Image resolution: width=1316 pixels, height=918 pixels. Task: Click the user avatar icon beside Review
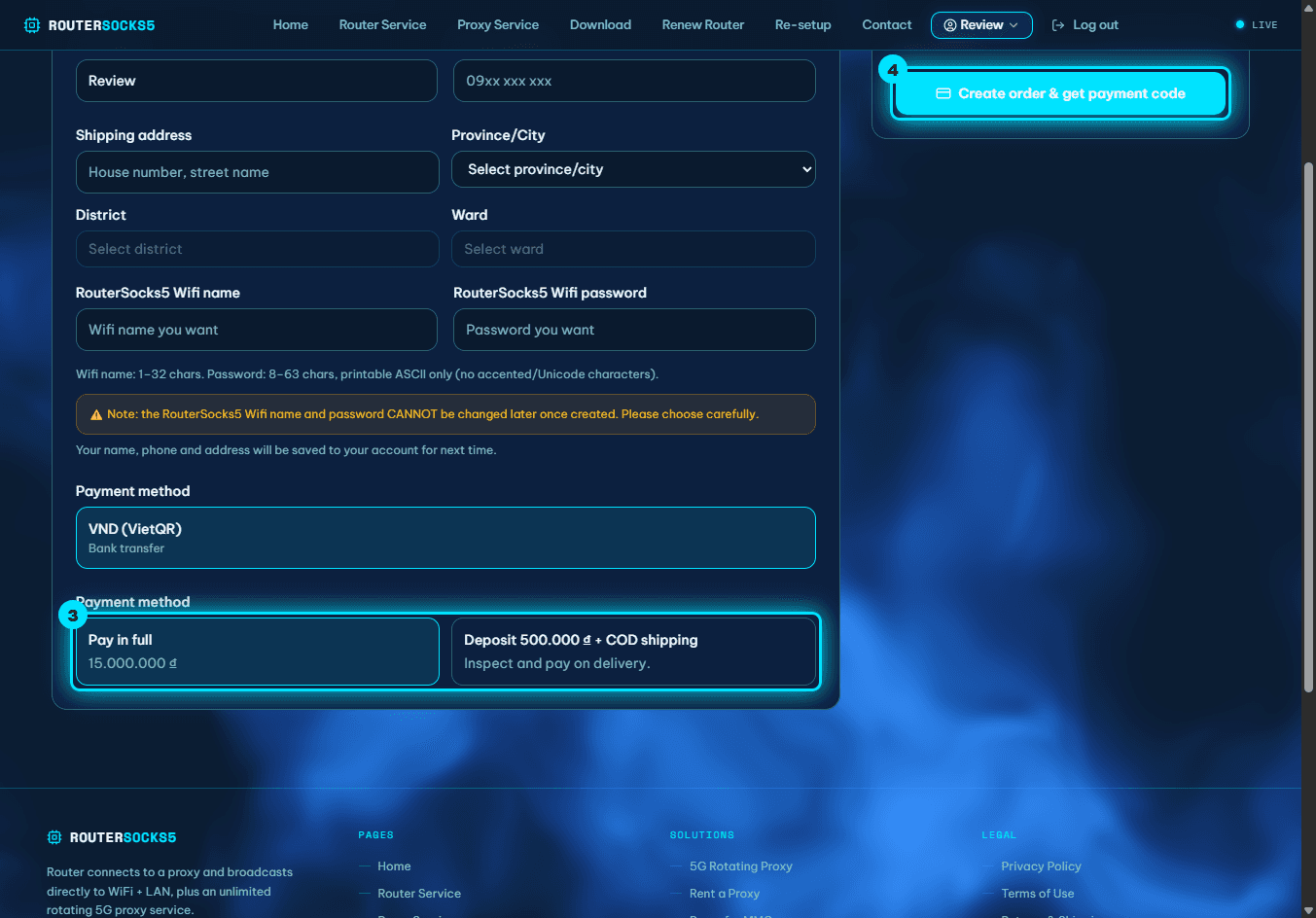point(949,25)
